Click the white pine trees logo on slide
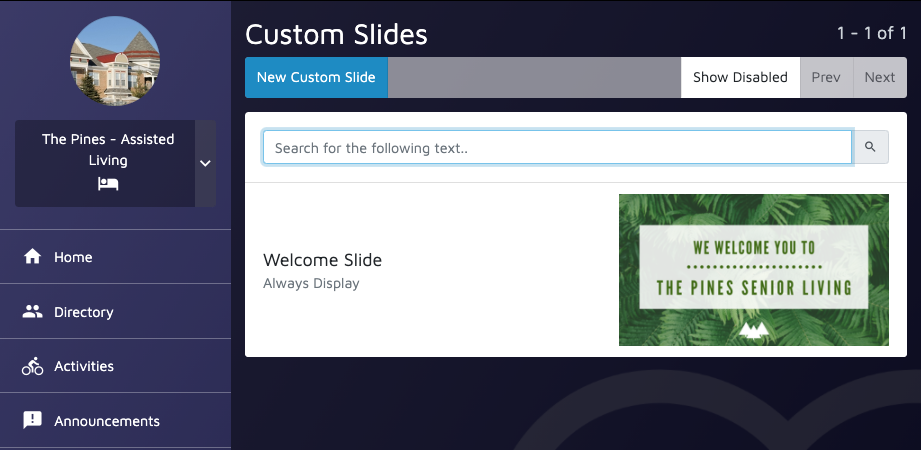921x450 pixels. click(754, 330)
